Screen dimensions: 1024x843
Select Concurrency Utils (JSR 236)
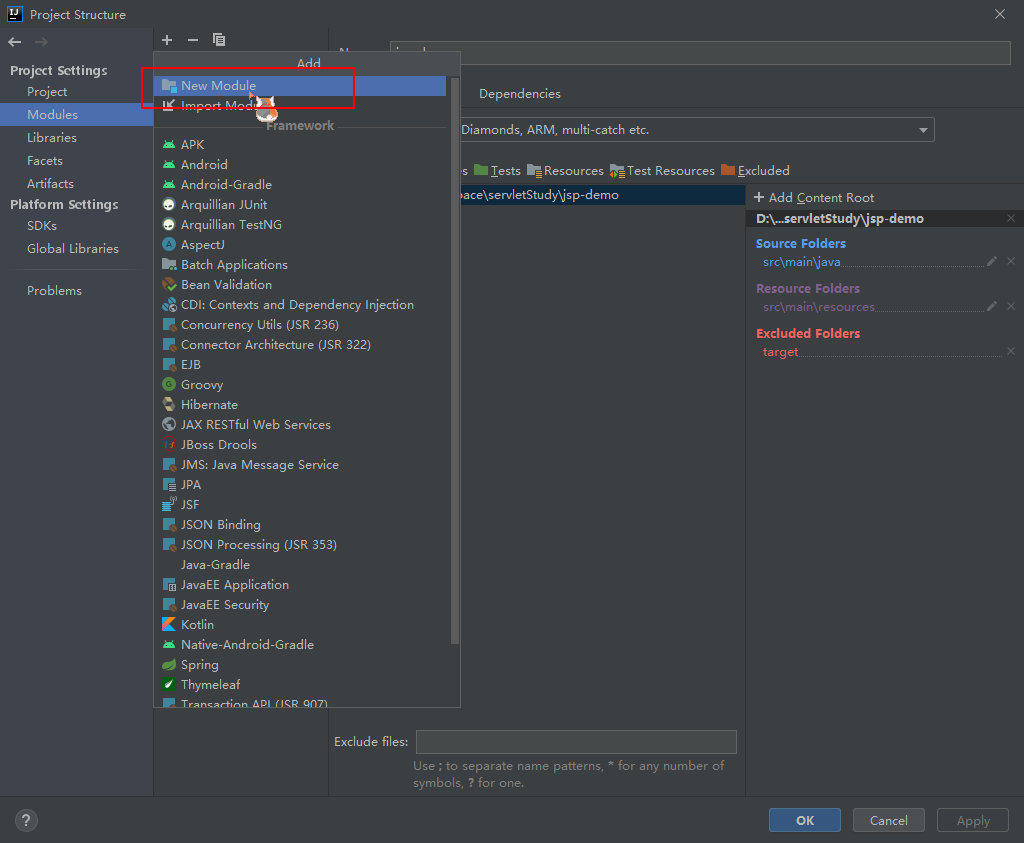(302, 325)
